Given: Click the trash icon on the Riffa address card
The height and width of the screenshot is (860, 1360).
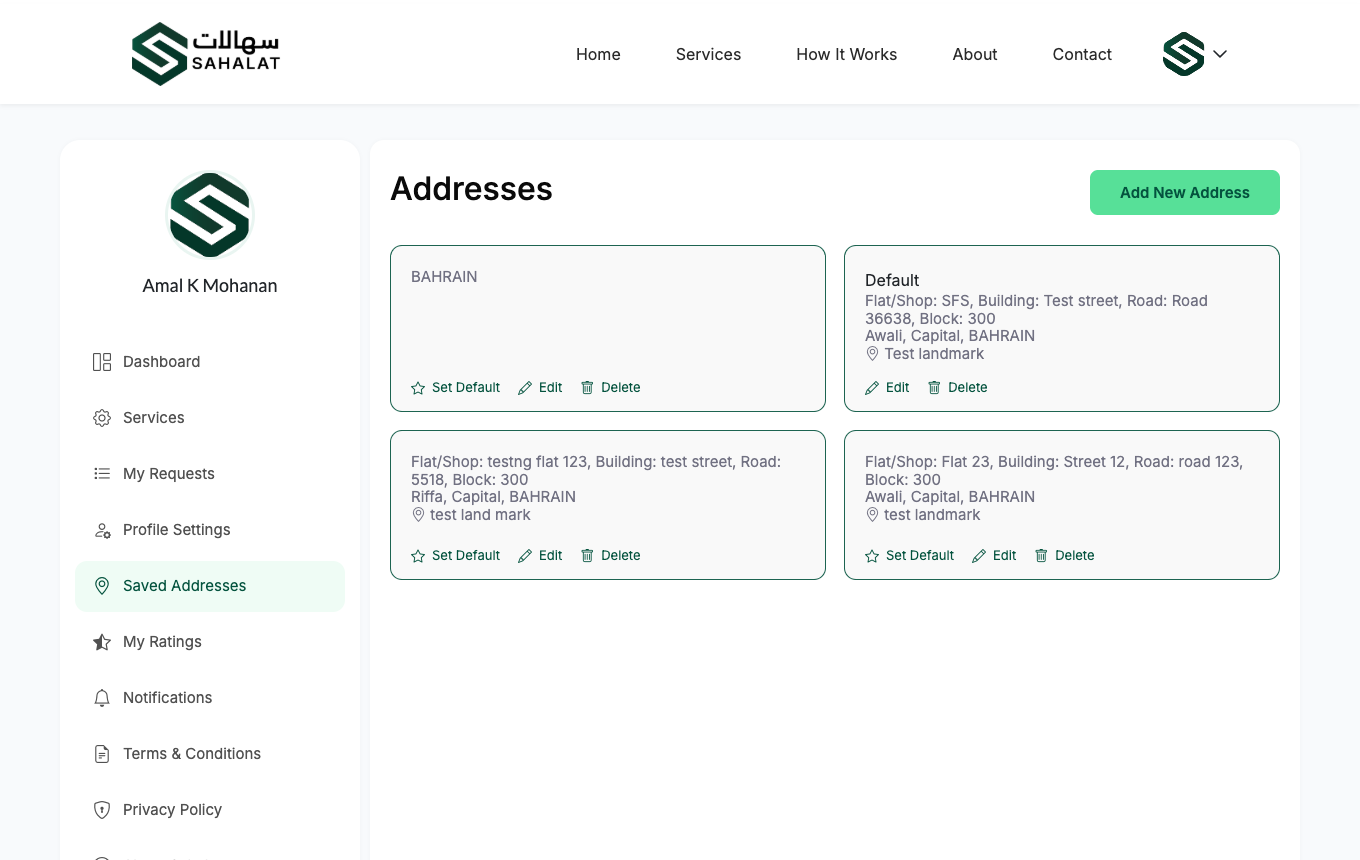Looking at the screenshot, I should point(587,556).
